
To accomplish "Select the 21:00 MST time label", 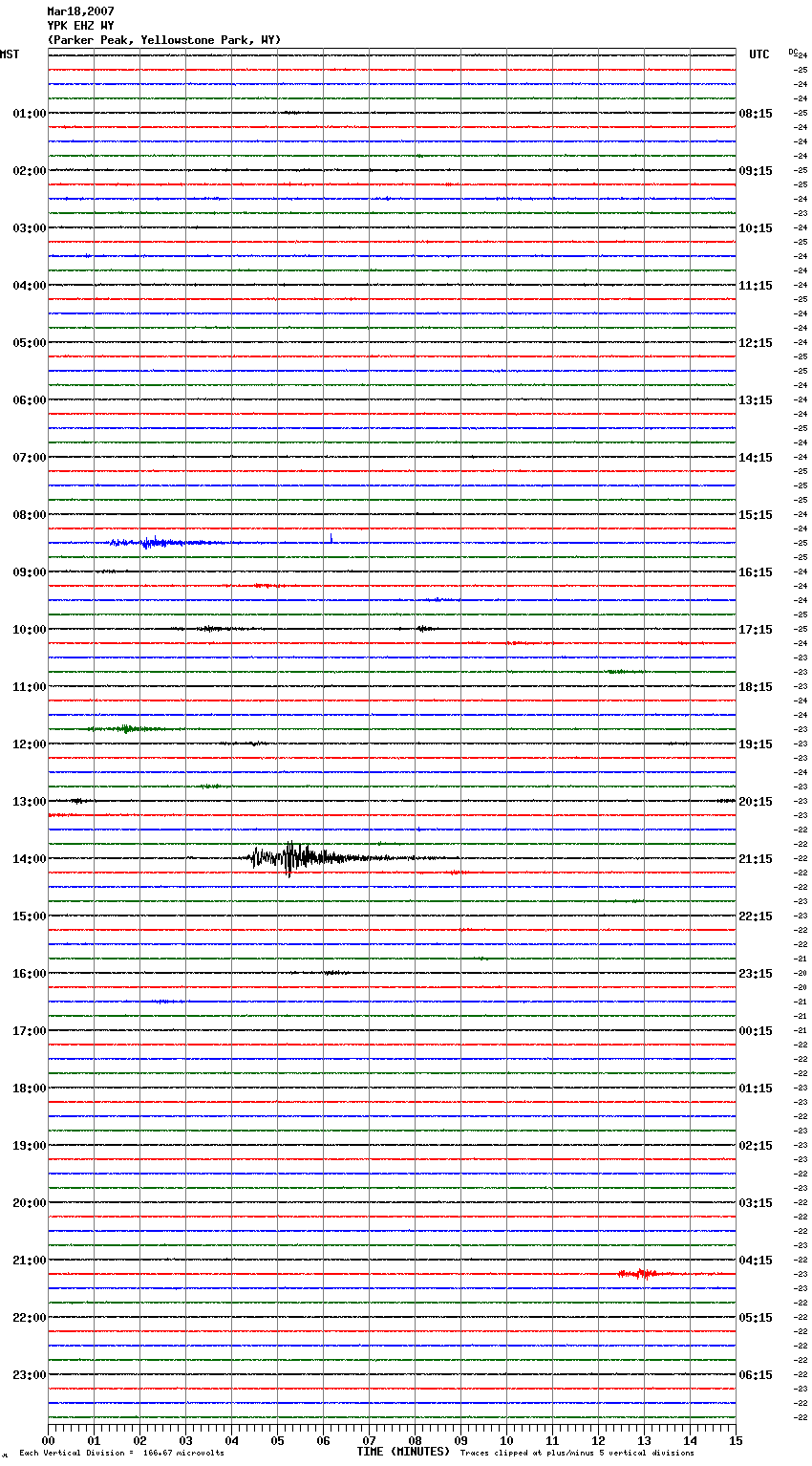I will 30,1261.
